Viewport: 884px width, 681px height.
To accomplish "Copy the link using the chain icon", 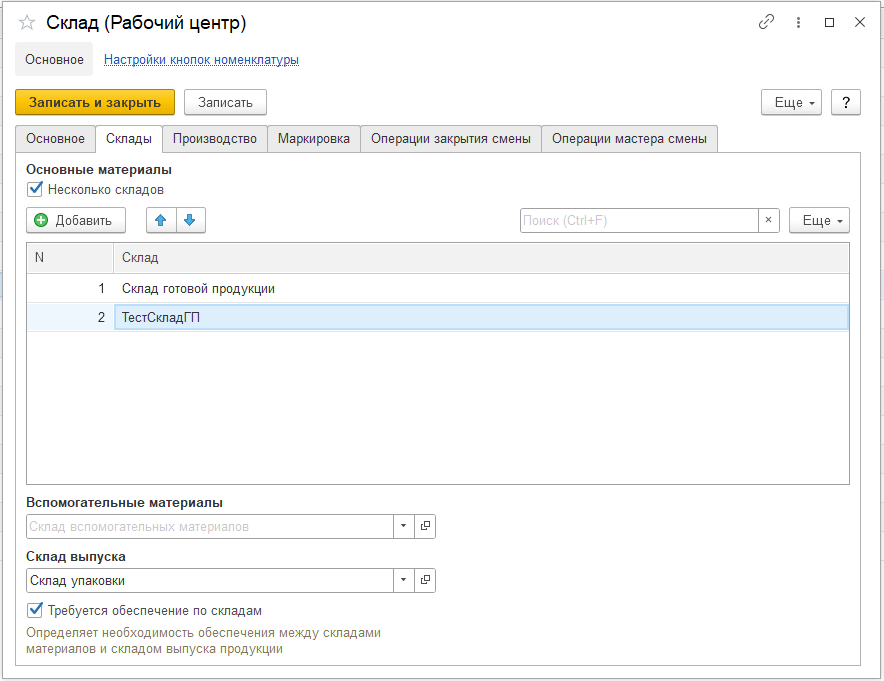I will point(766,22).
